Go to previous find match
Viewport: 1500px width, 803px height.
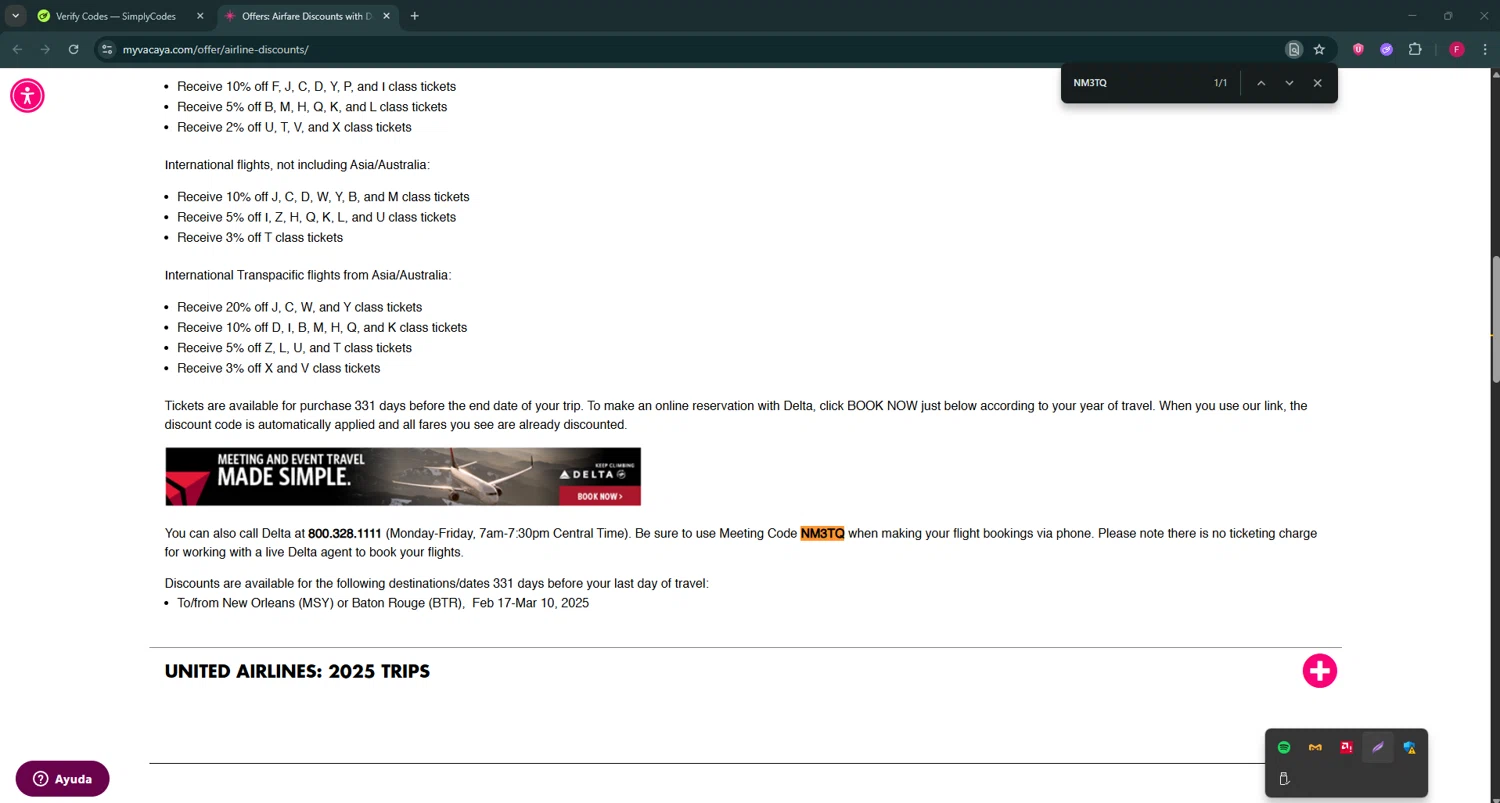1261,83
